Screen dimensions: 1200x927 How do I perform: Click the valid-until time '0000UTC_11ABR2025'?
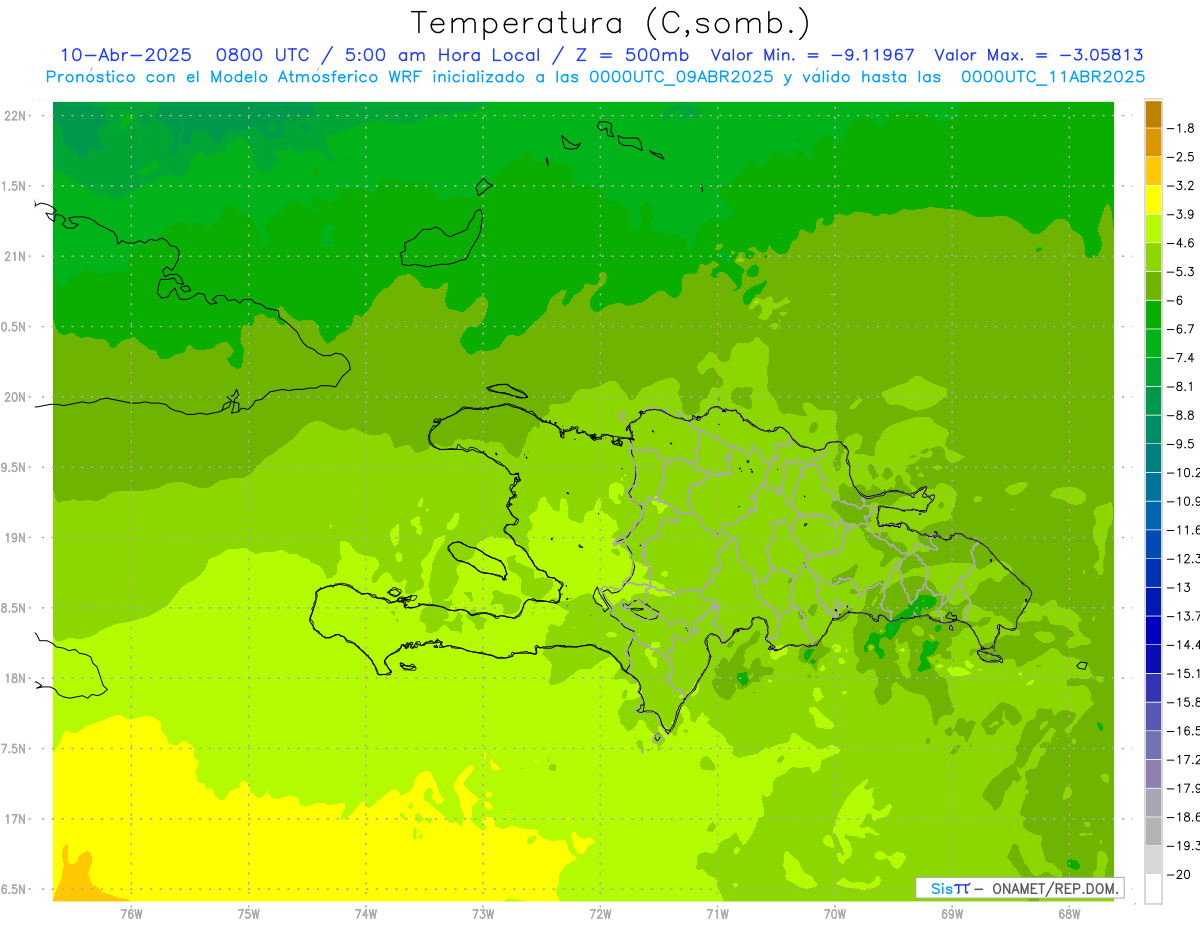[x=1053, y=77]
